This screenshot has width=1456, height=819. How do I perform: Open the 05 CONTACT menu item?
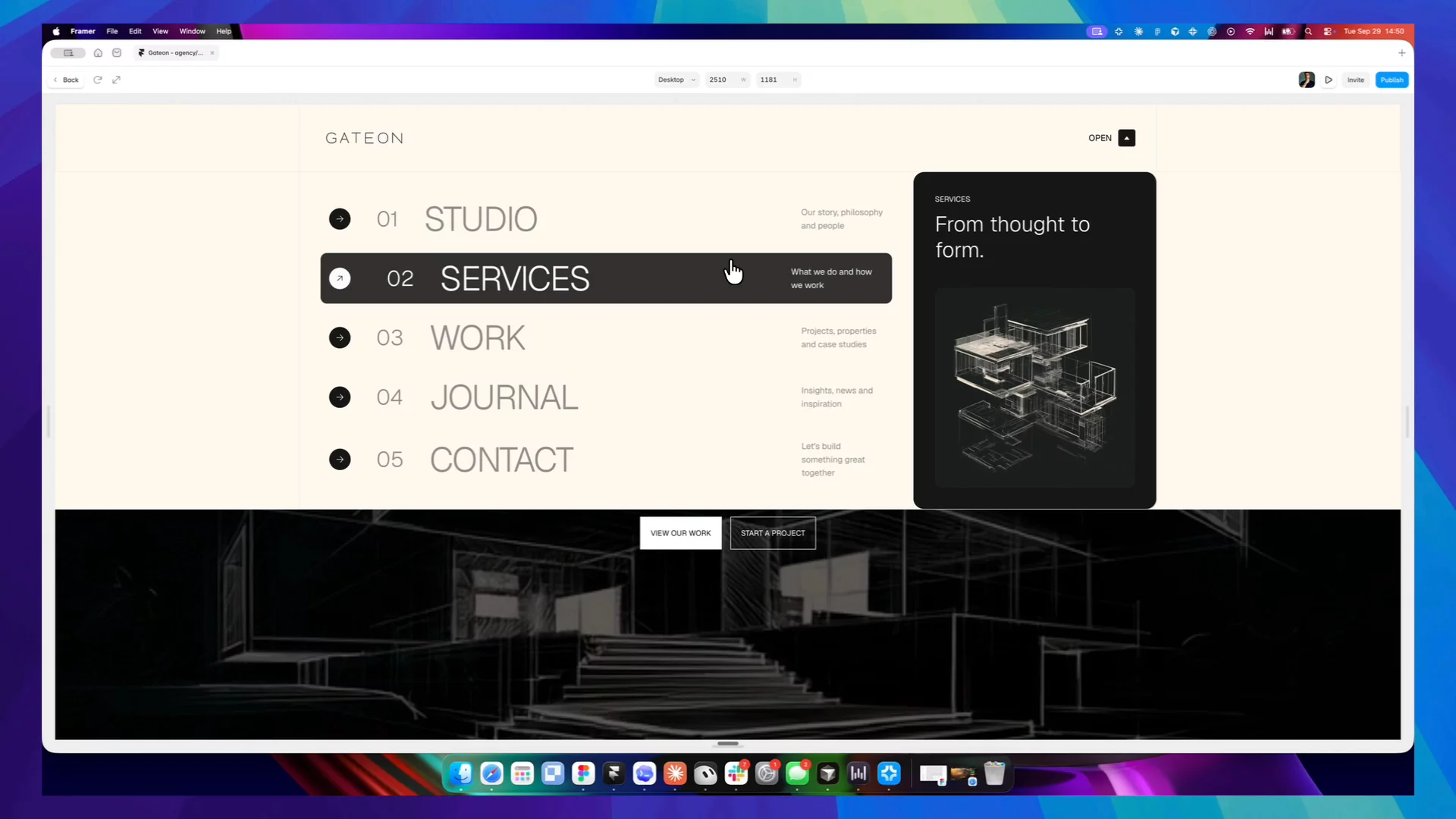(x=606, y=460)
